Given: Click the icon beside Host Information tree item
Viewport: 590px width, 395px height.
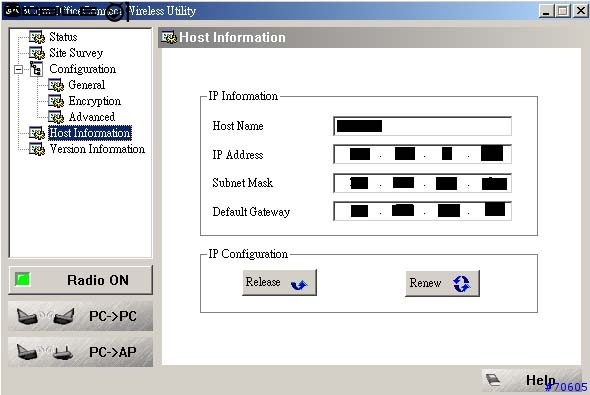Looking at the screenshot, I should point(37,133).
